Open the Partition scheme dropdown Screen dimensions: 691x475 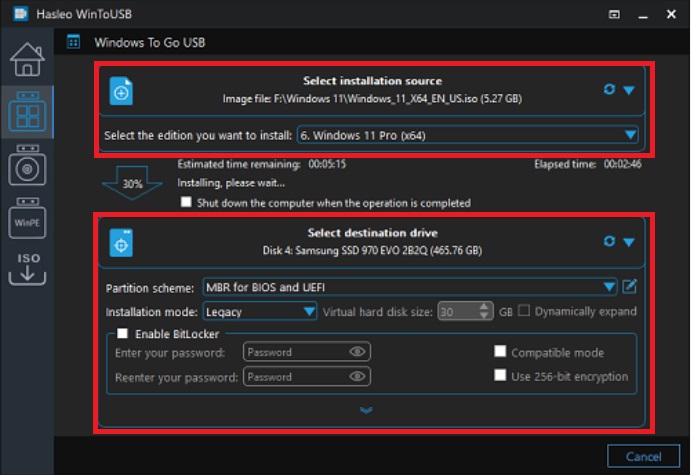click(x=409, y=287)
